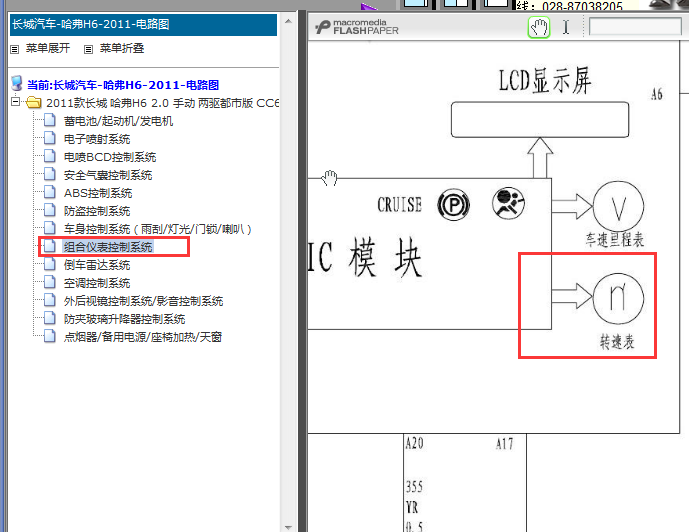689x532 pixels.
Task: Open 车身控制系统(雨刮/灯光/门锁/喇叭) diagram
Action: click(x=158, y=229)
